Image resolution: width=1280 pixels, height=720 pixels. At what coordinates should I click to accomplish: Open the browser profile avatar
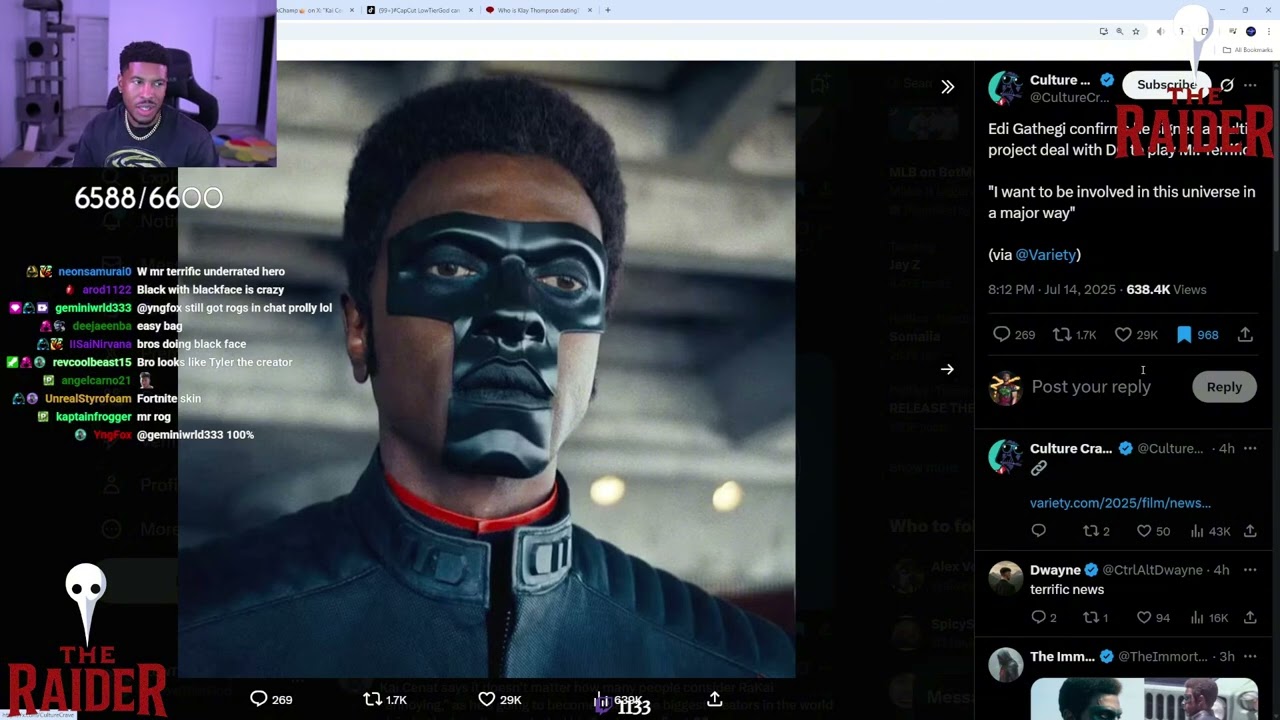click(x=1250, y=31)
